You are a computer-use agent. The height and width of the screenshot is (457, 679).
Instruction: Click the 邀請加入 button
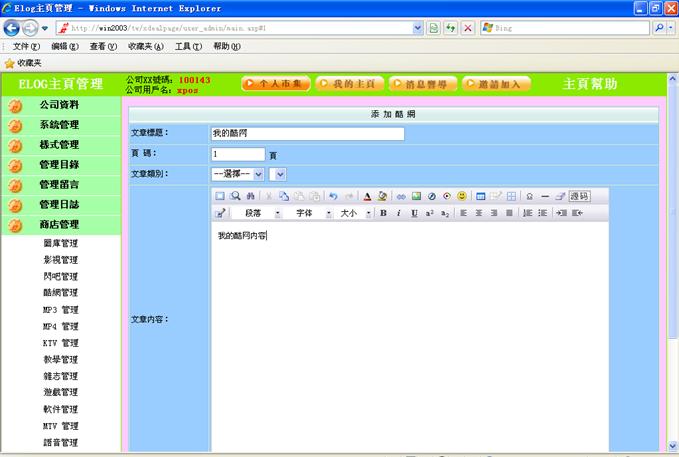[x=497, y=84]
